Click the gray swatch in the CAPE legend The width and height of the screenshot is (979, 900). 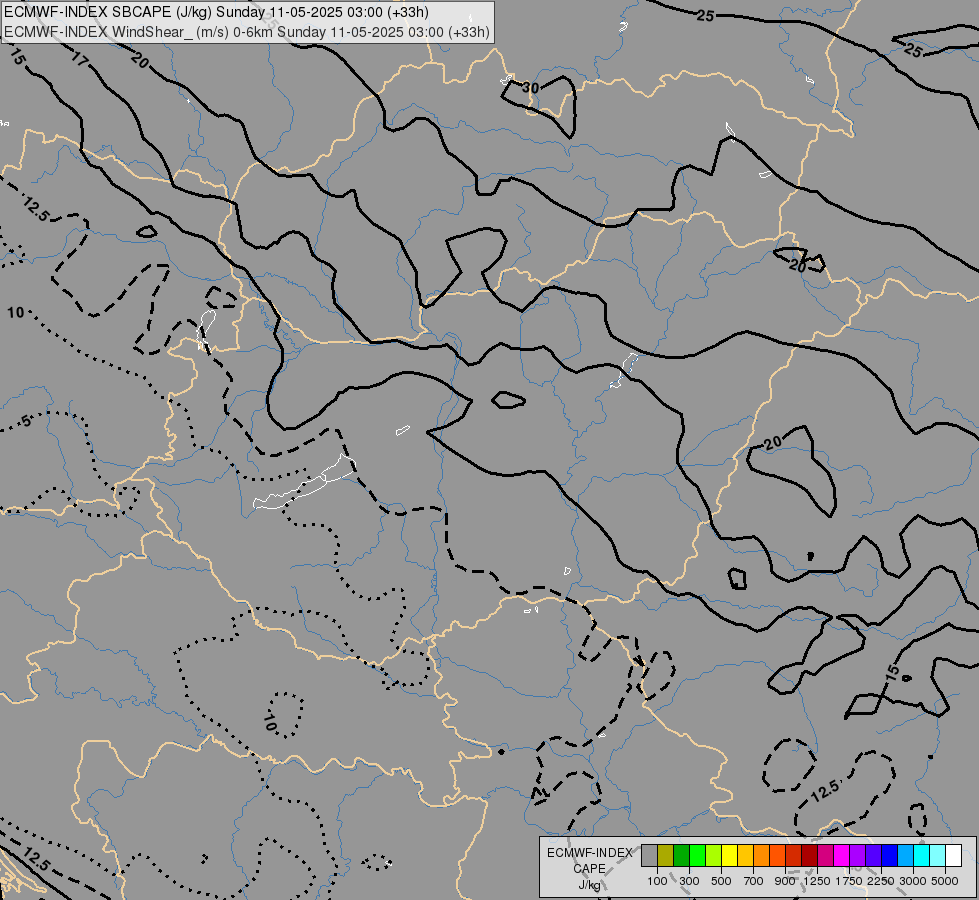pyautogui.click(x=649, y=855)
